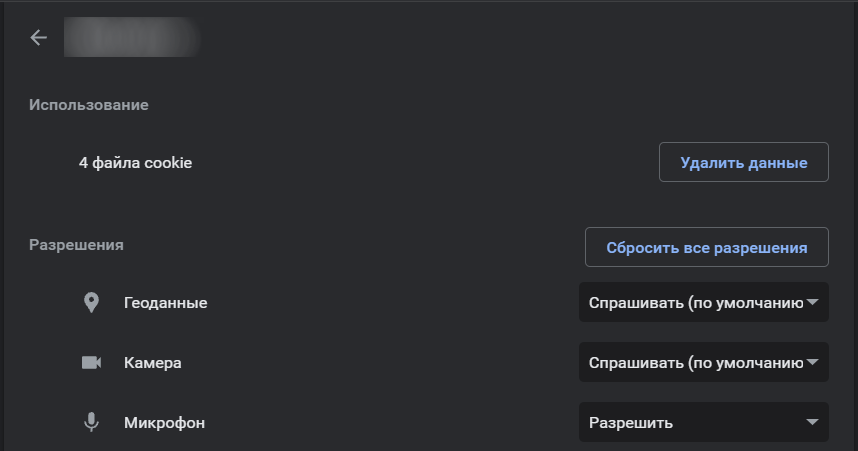The image size is (858, 451).
Task: Click the Микрофон microphone icon
Action: point(91,422)
